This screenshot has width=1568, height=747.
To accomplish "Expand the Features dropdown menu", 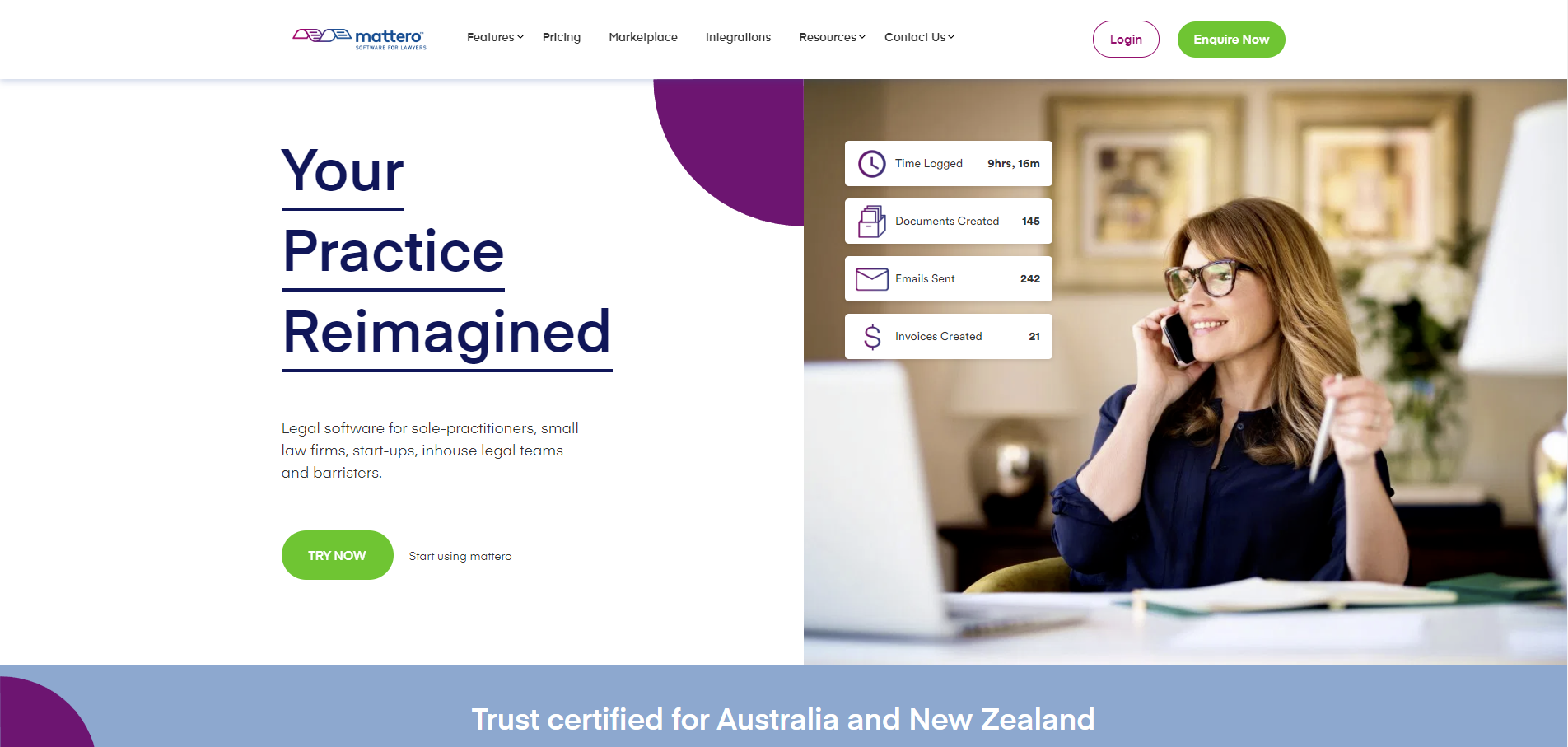I will (495, 37).
